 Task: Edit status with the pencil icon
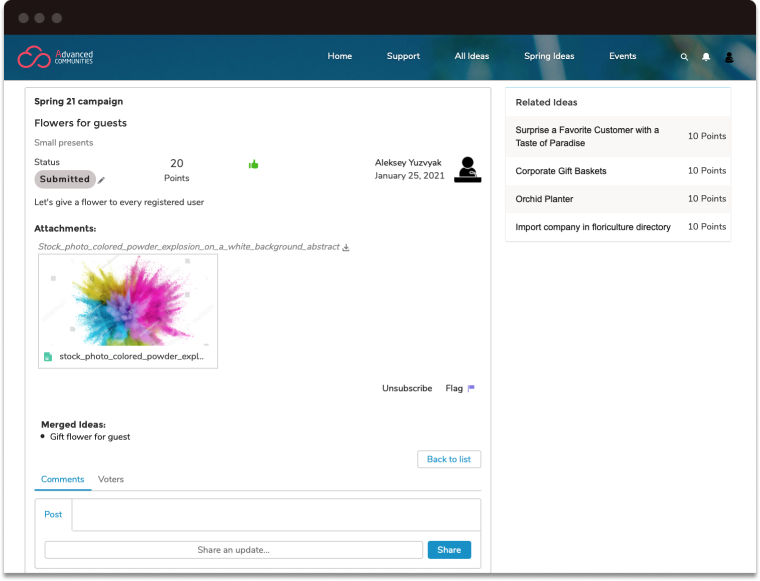coord(101,180)
